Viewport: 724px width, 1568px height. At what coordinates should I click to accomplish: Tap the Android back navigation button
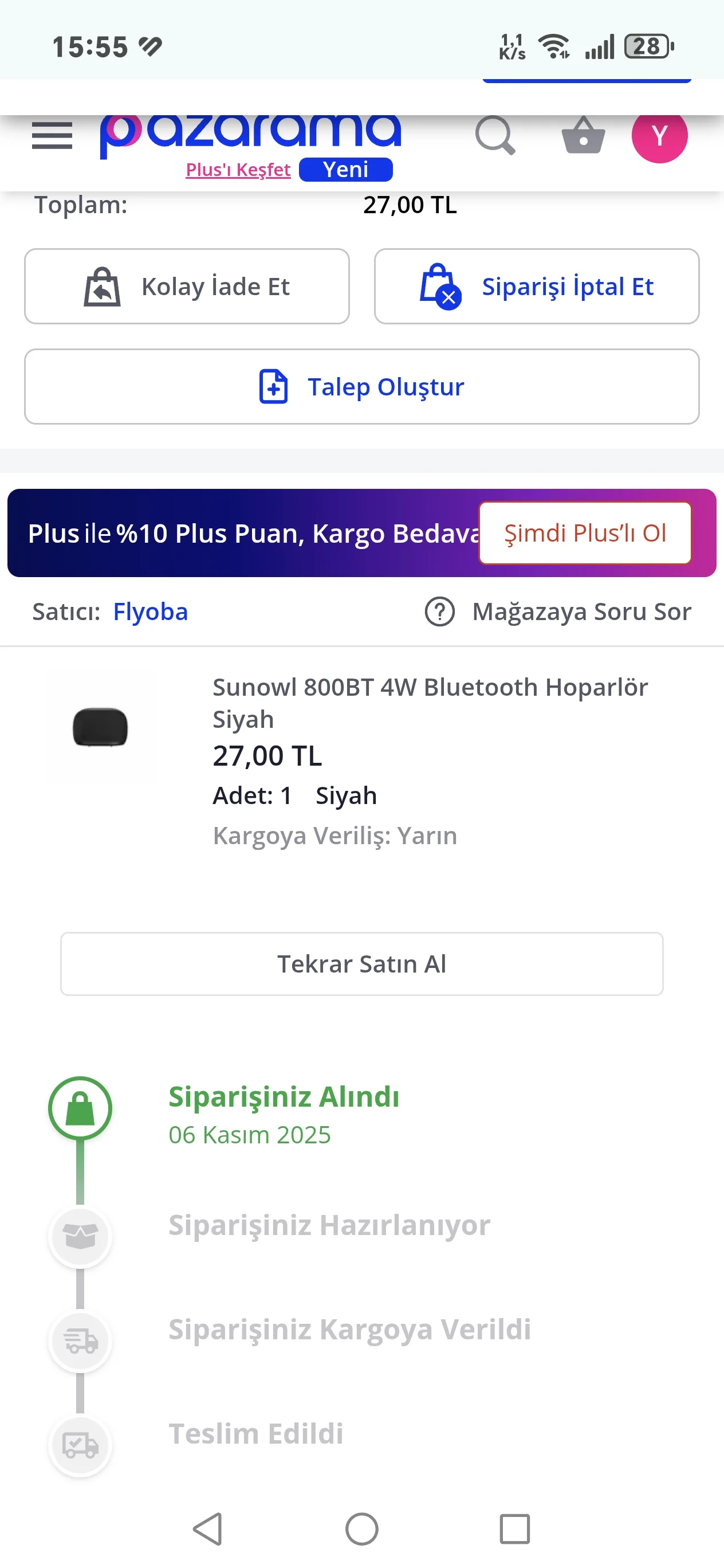point(207,1528)
